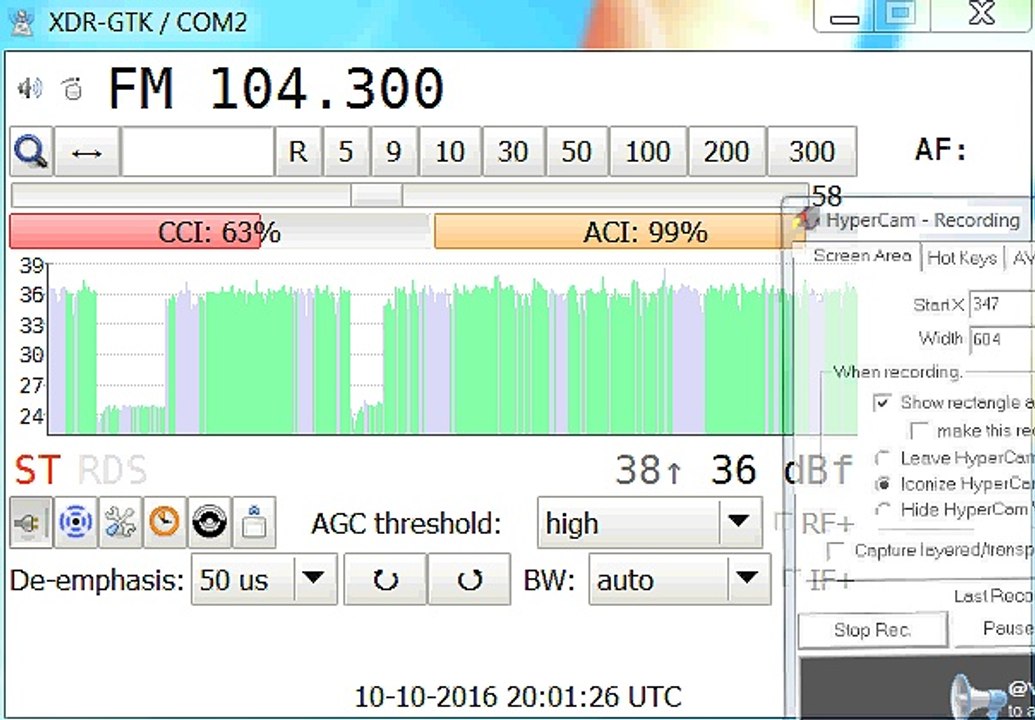Click the double-arrow tune button
This screenshot has width=1035, height=720.
(x=87, y=152)
